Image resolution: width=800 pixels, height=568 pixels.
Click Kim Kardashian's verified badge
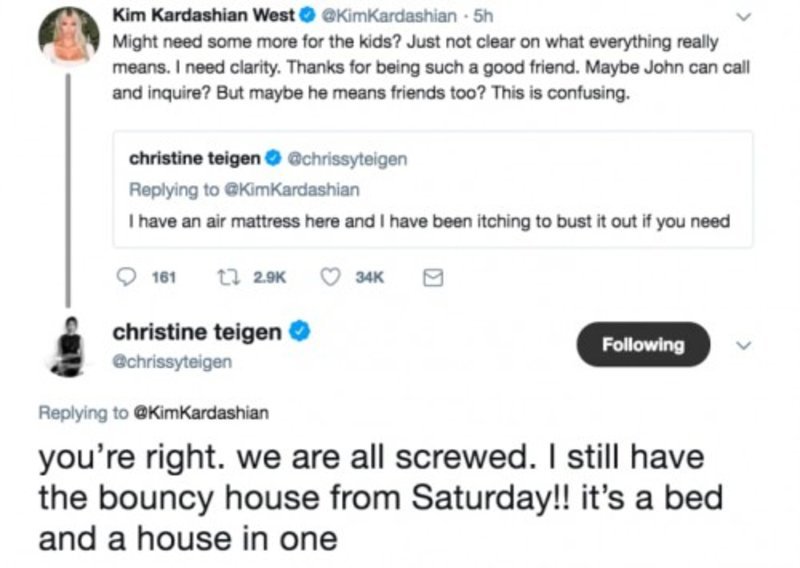310,16
